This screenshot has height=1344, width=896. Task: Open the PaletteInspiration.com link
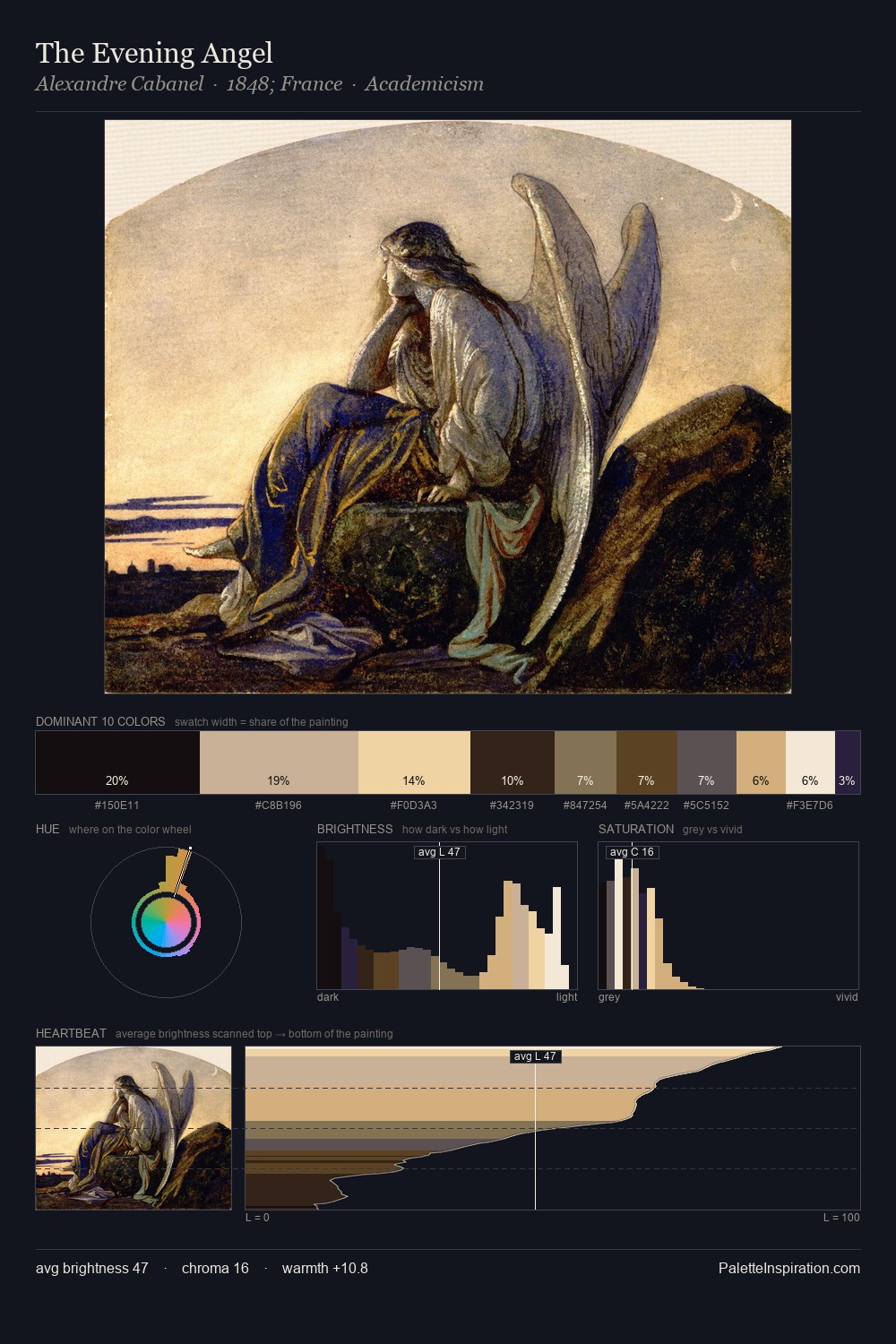point(789,1268)
